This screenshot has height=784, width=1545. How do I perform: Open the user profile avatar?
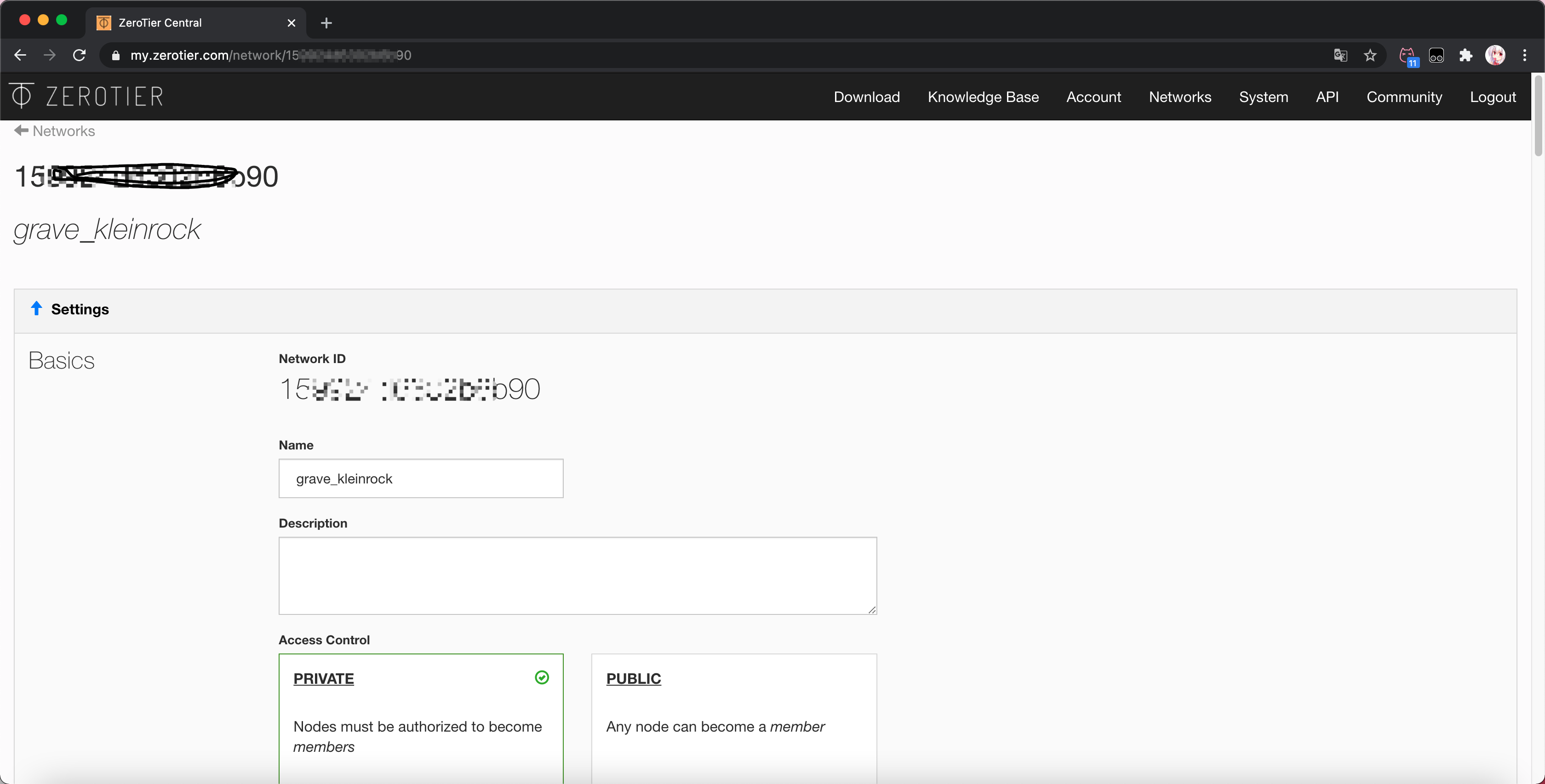(x=1494, y=55)
